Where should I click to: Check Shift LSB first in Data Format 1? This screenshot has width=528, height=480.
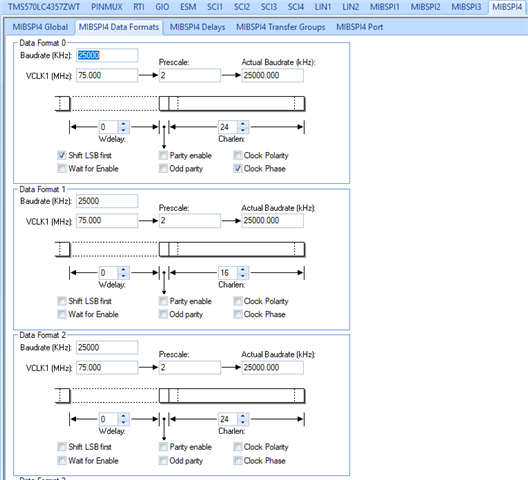pos(62,301)
